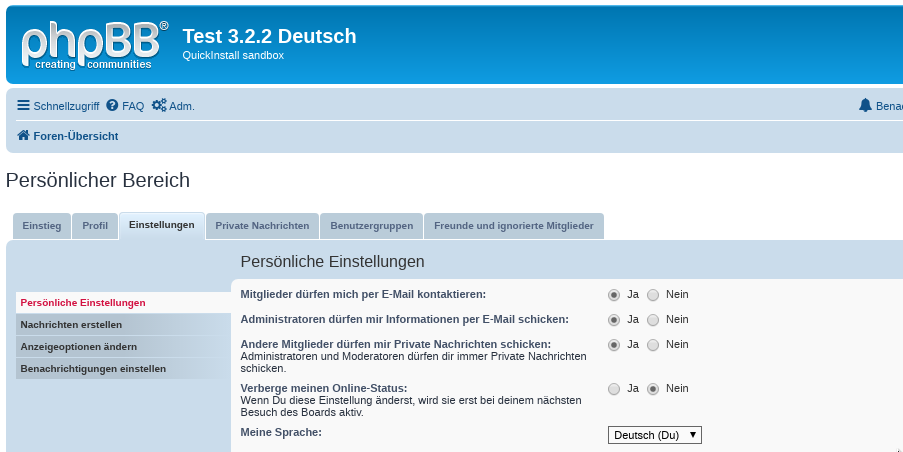The height and width of the screenshot is (452, 903).
Task: Select Nein for E-Mail kontaktieren by Mitglieder
Action: (x=652, y=295)
